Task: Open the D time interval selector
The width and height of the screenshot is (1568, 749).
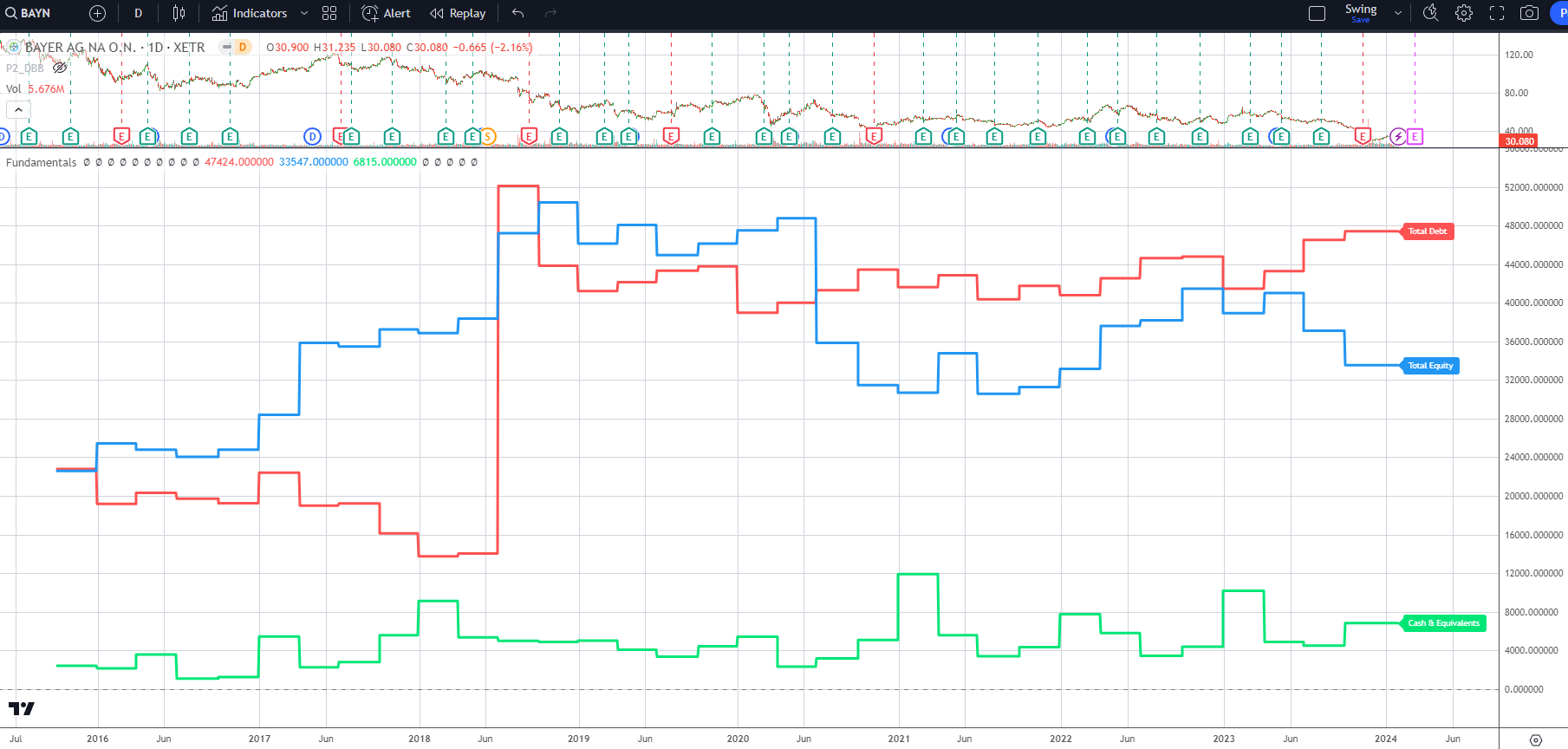Action: coord(138,13)
